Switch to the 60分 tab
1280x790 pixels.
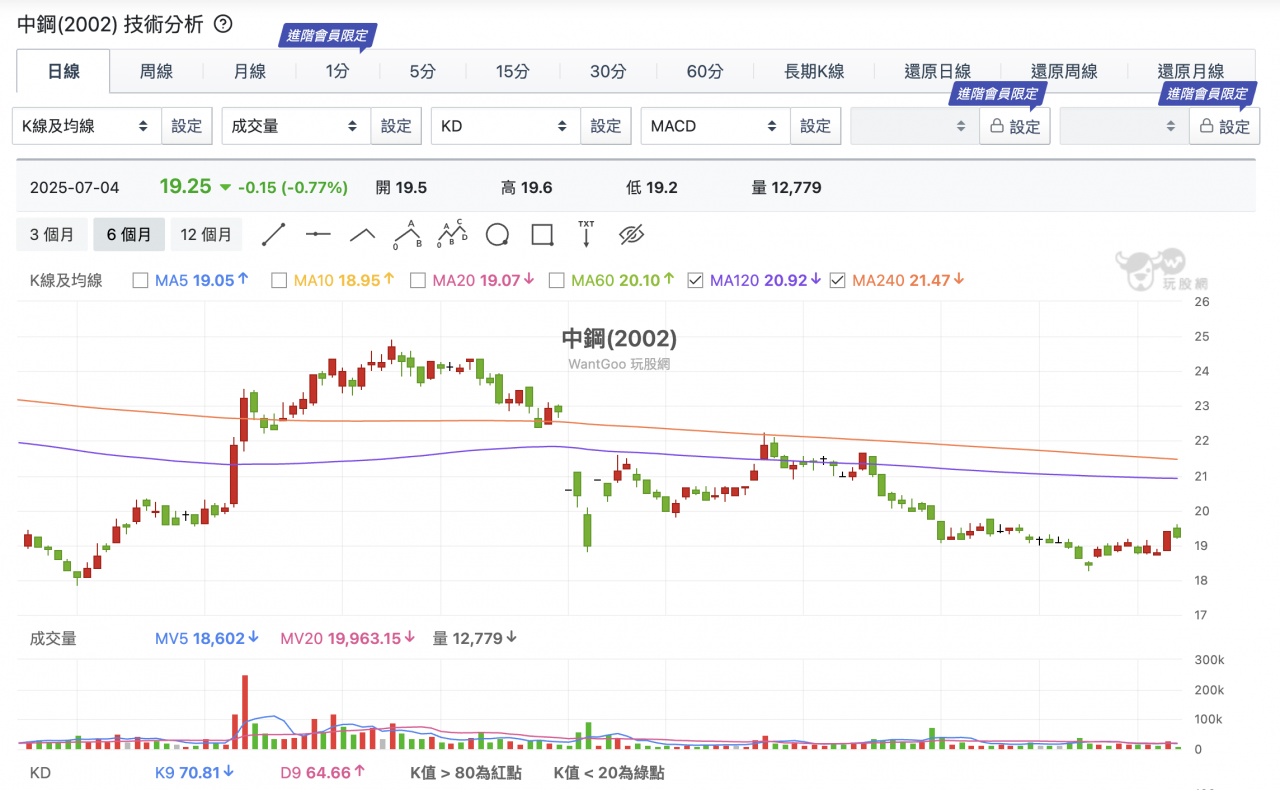(705, 71)
